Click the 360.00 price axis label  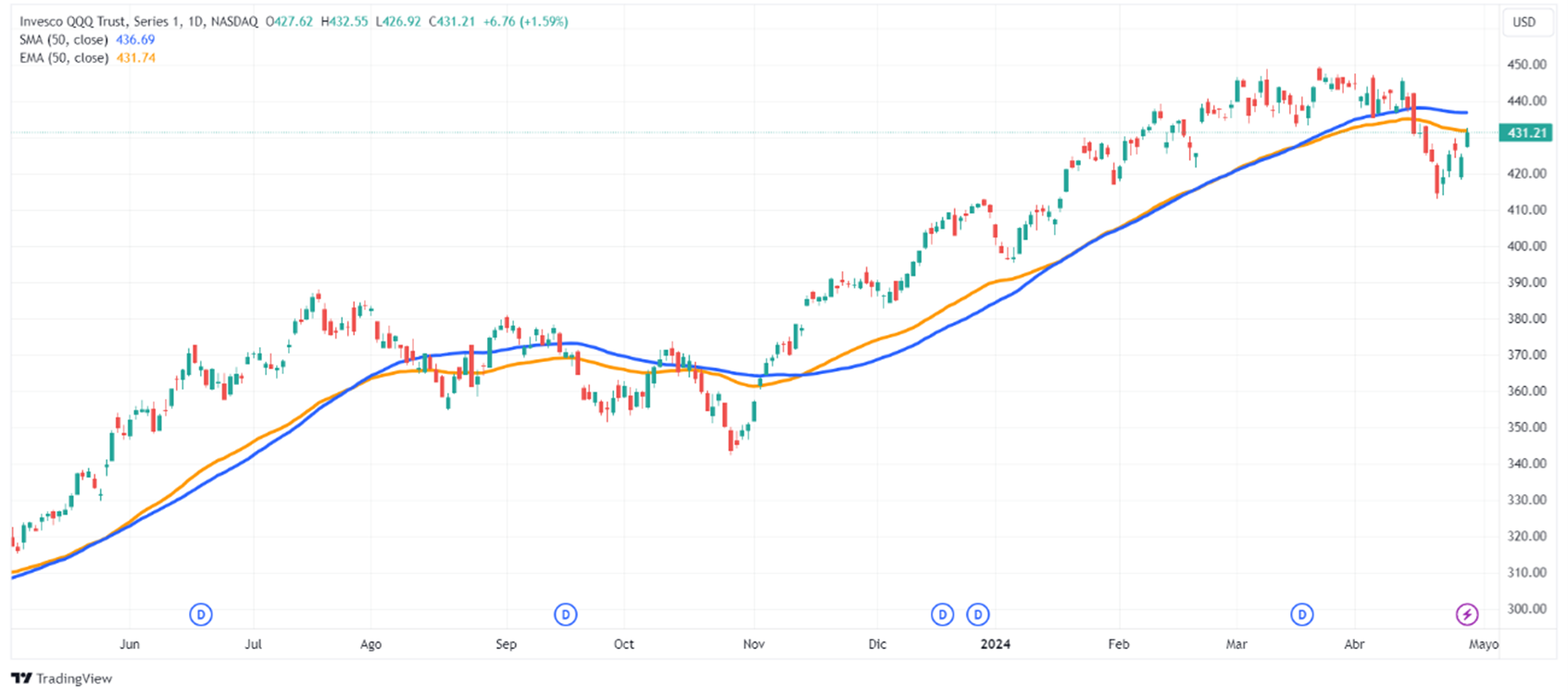point(1527,391)
